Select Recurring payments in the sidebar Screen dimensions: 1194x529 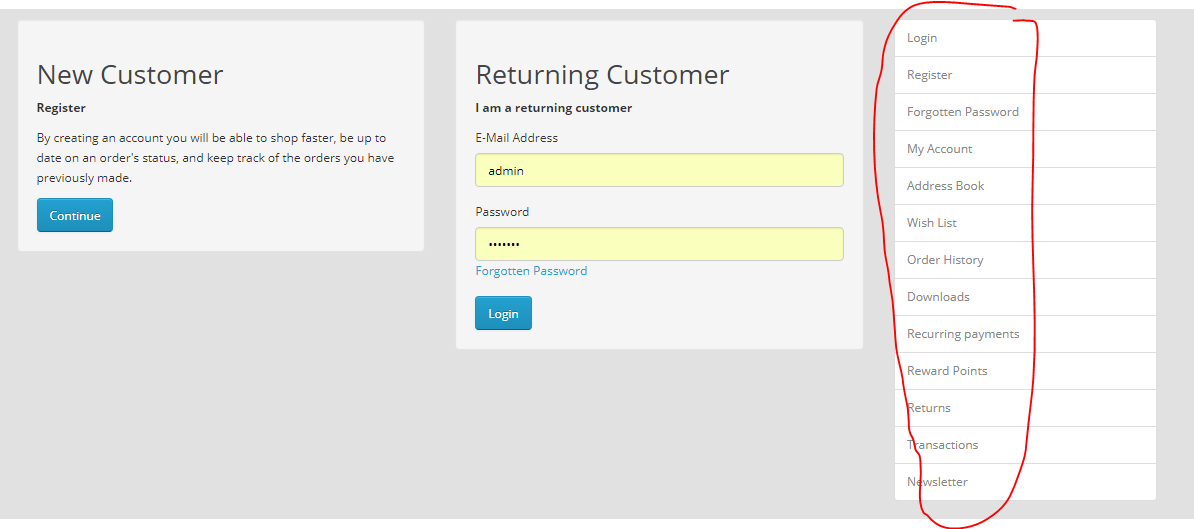[1025, 334]
